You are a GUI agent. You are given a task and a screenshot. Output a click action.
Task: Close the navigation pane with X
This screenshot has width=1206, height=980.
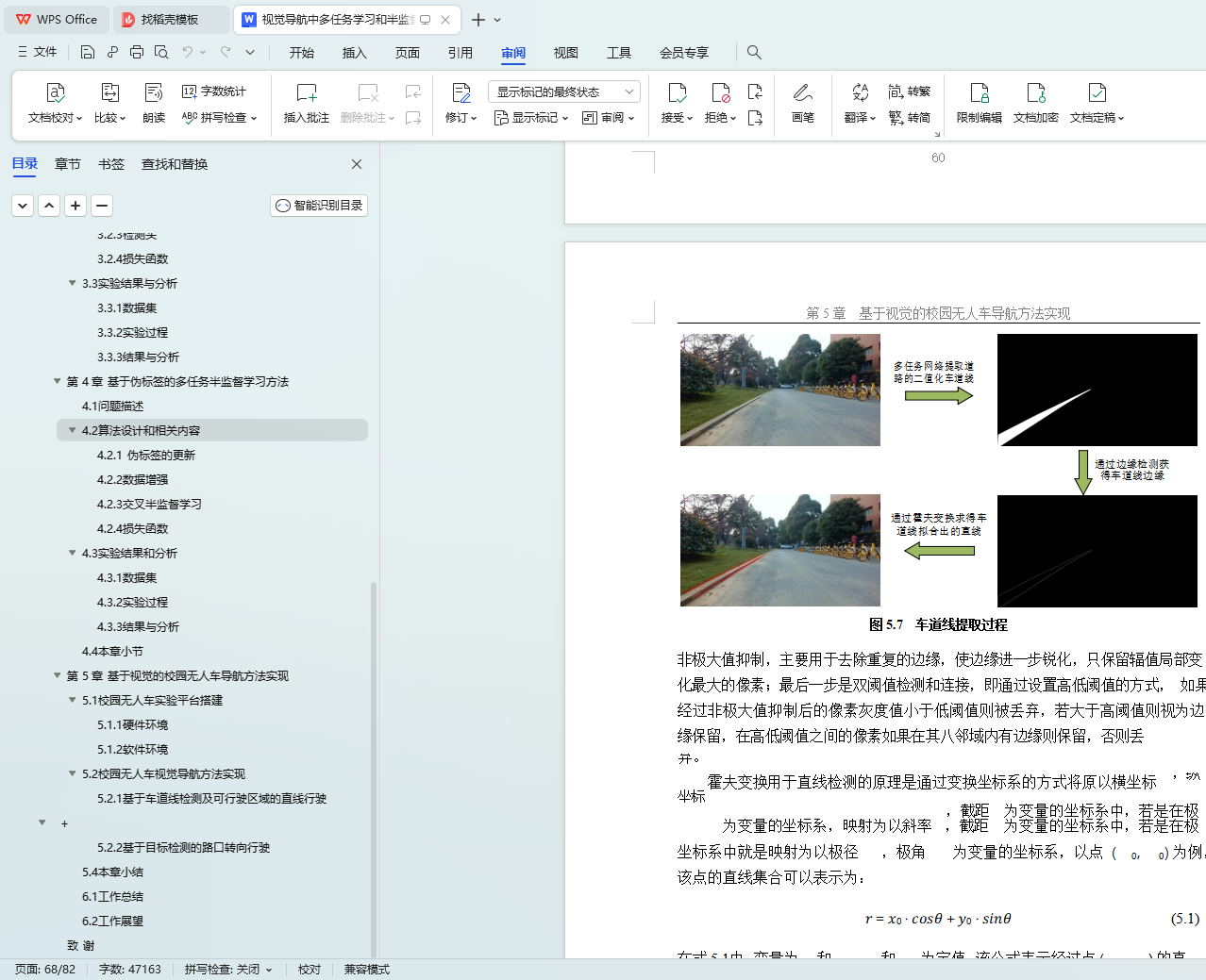click(357, 164)
